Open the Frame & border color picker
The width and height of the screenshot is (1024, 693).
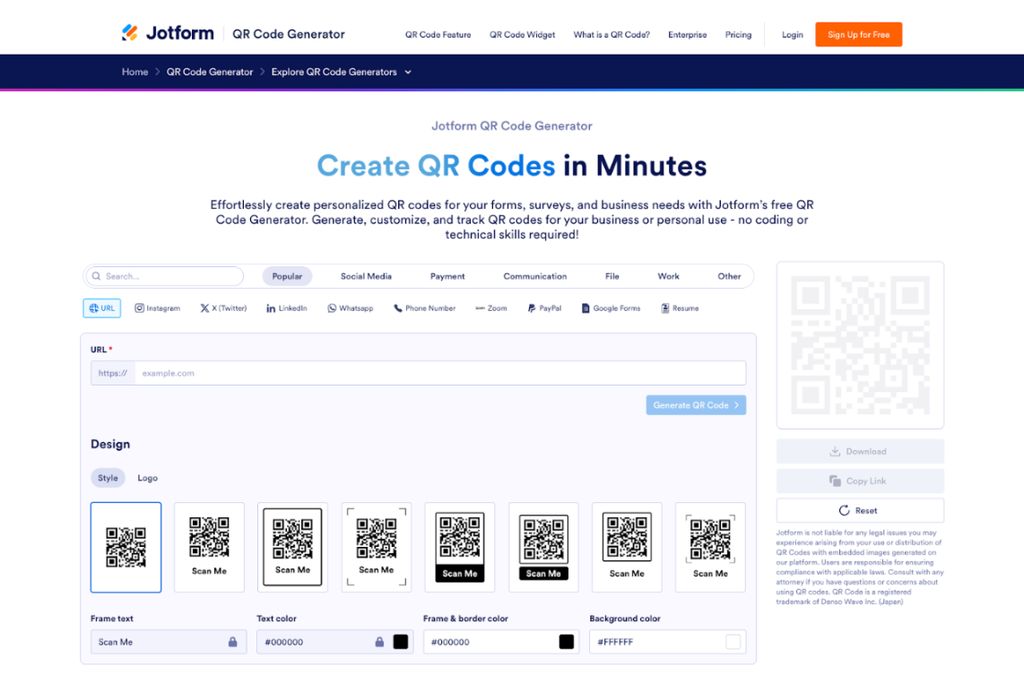pos(564,641)
